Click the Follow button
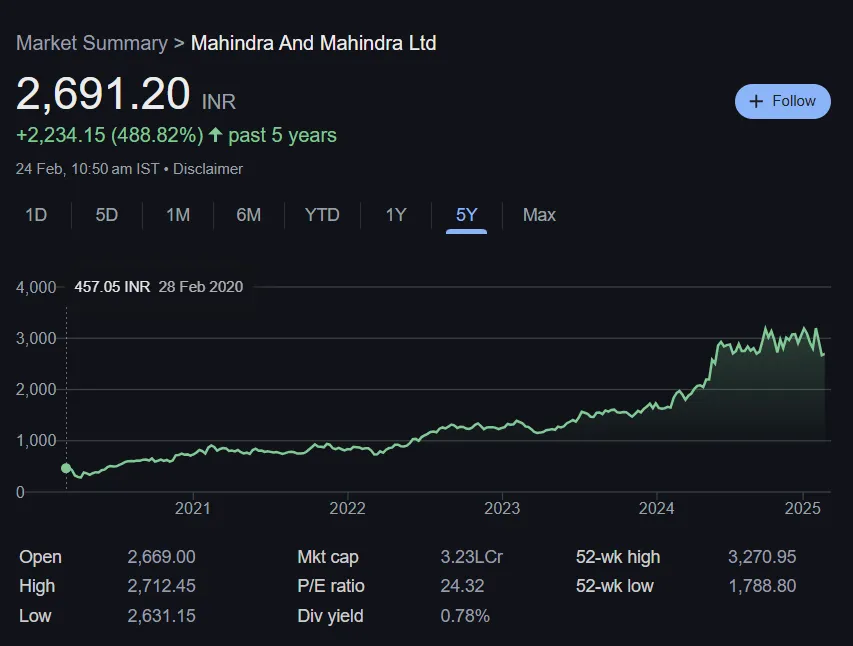 point(782,101)
